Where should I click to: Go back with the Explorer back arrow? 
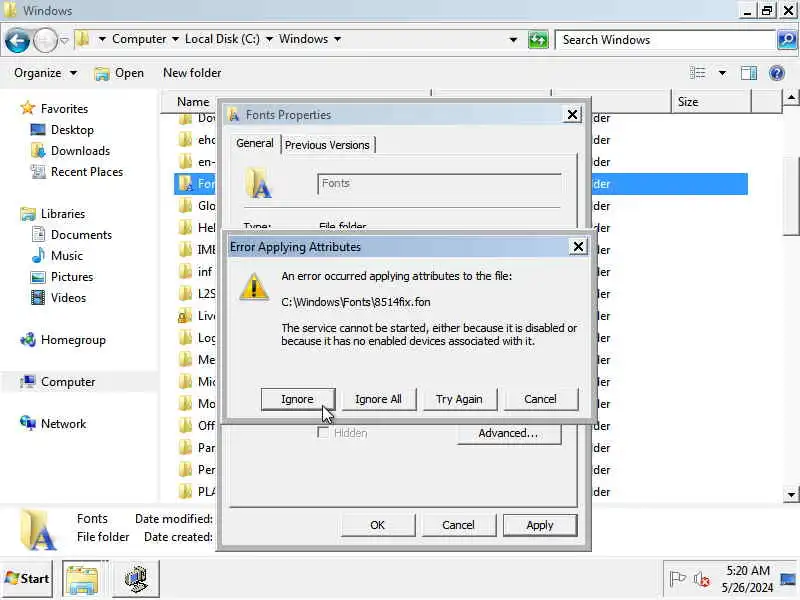[17, 40]
